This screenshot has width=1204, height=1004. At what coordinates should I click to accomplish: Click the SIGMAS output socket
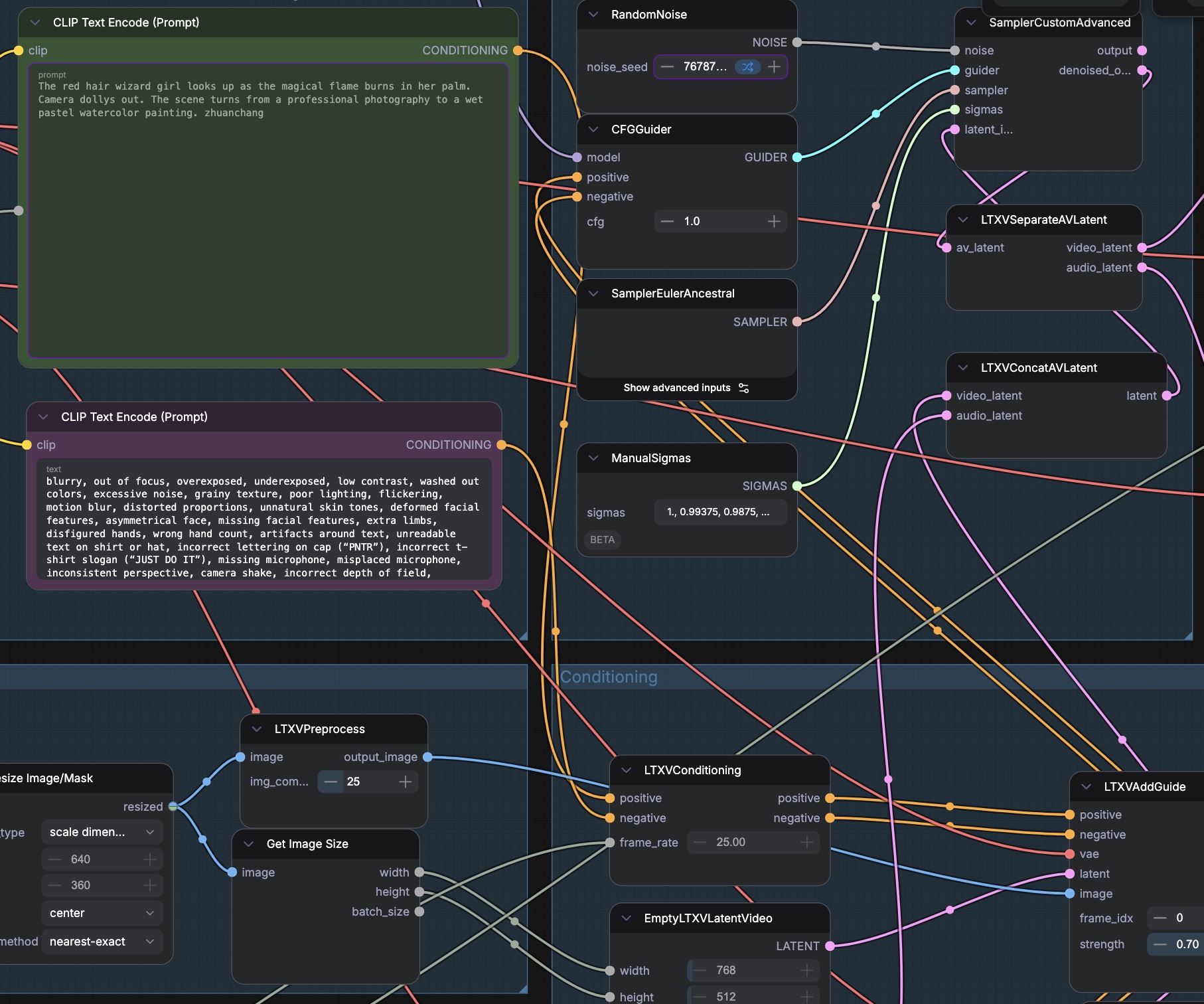tap(797, 486)
